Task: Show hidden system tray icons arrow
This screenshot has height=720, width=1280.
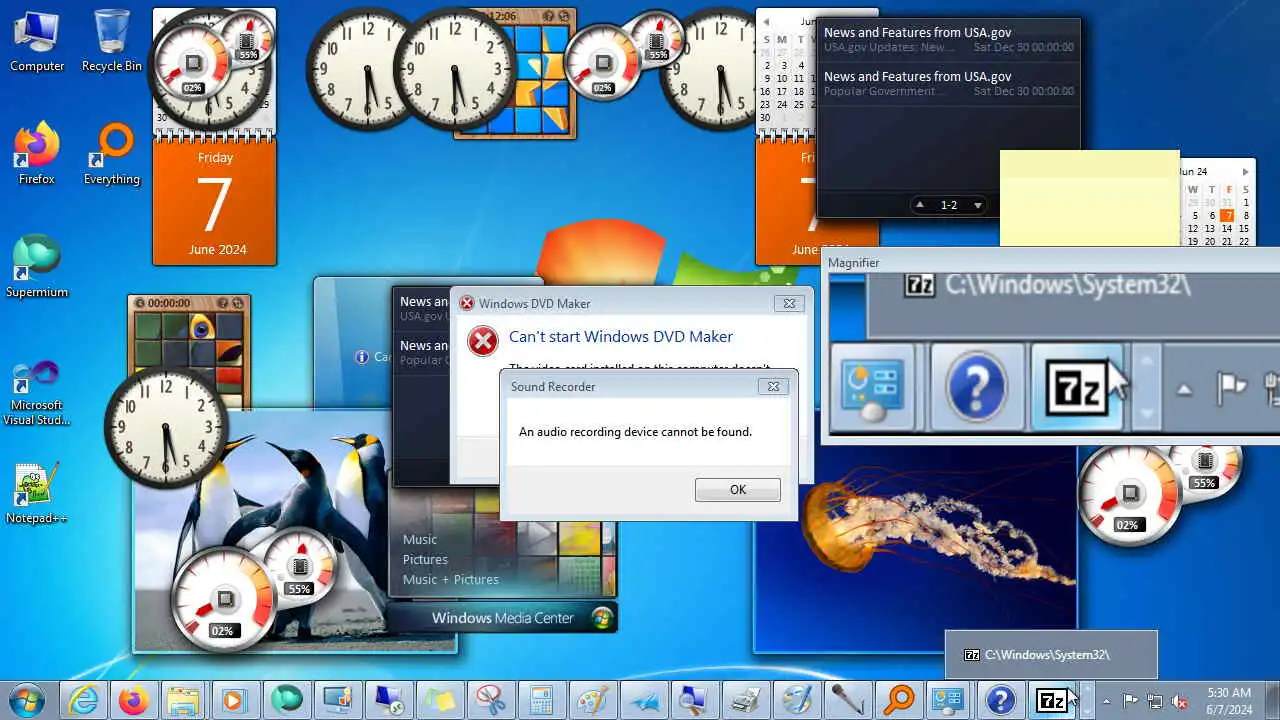Action: click(x=1105, y=701)
